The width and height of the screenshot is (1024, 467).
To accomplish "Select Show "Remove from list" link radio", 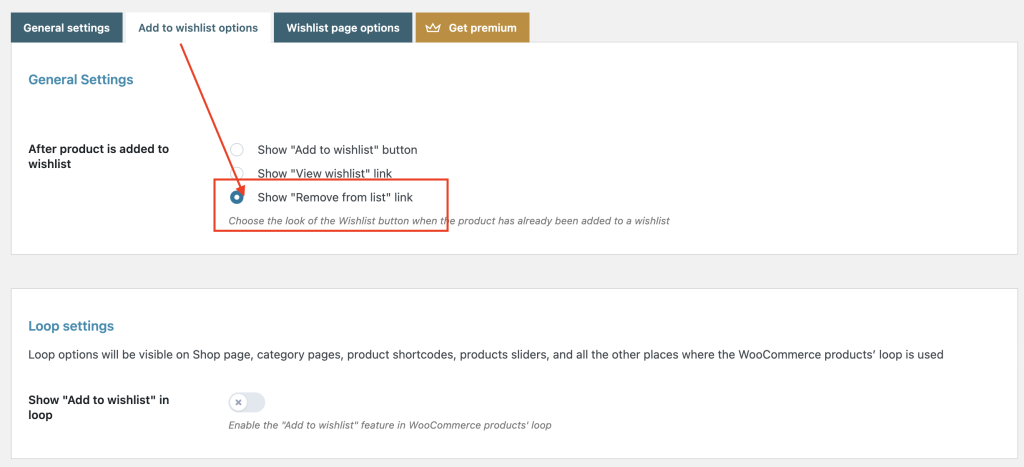I will pyautogui.click(x=237, y=197).
